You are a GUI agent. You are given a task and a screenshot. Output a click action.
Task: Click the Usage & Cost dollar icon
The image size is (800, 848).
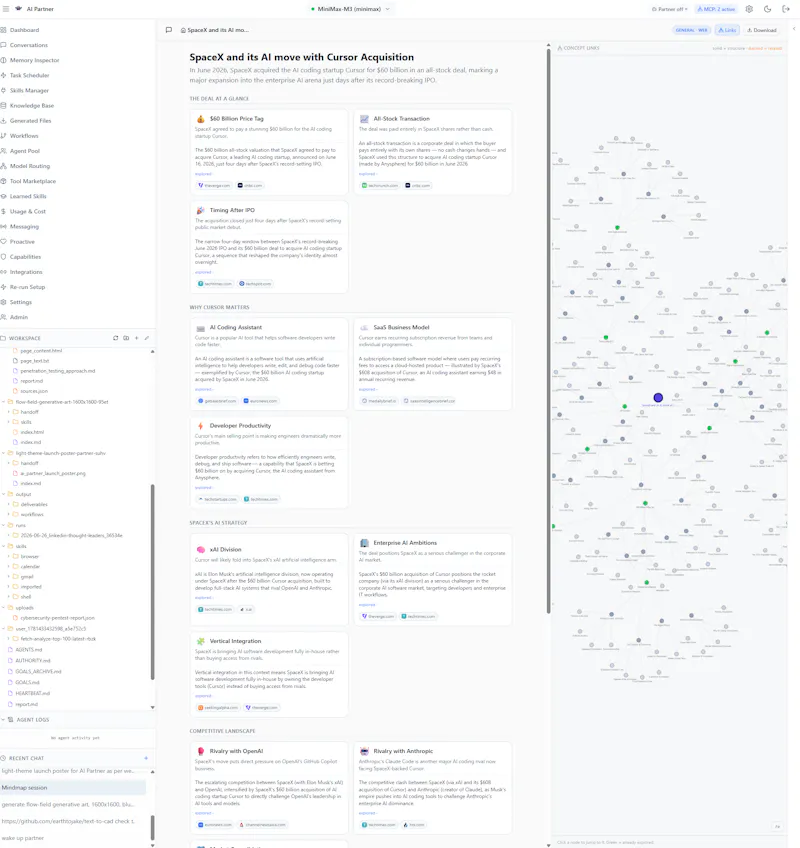[x=4, y=211]
